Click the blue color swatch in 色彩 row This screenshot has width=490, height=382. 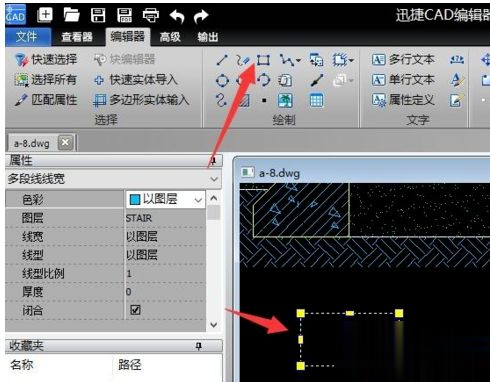(x=135, y=200)
